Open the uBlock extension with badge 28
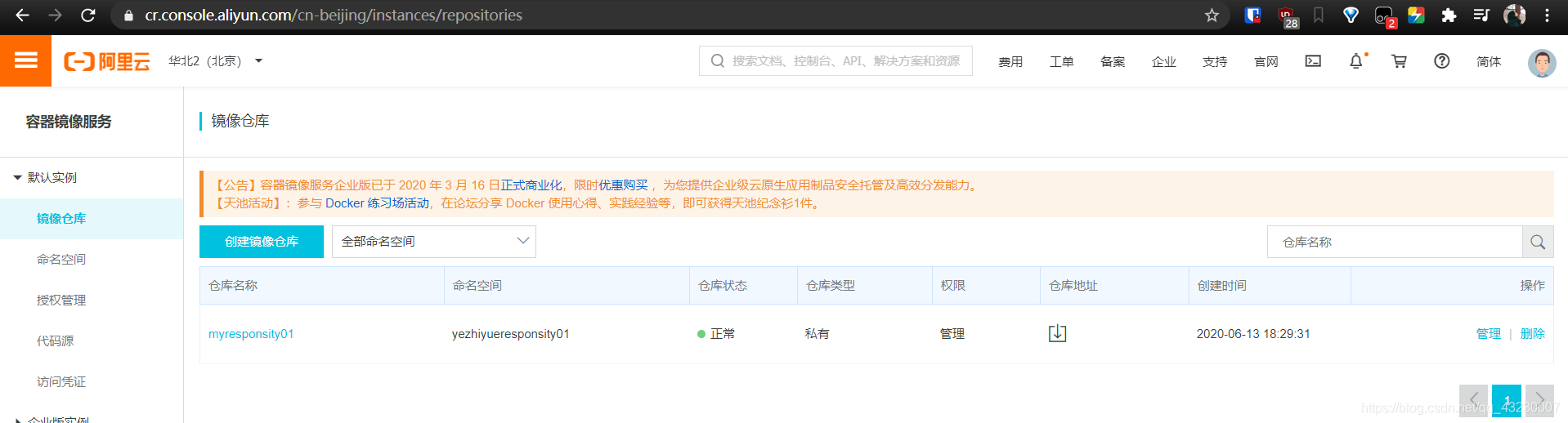This screenshot has width=1568, height=423. 1288,16
